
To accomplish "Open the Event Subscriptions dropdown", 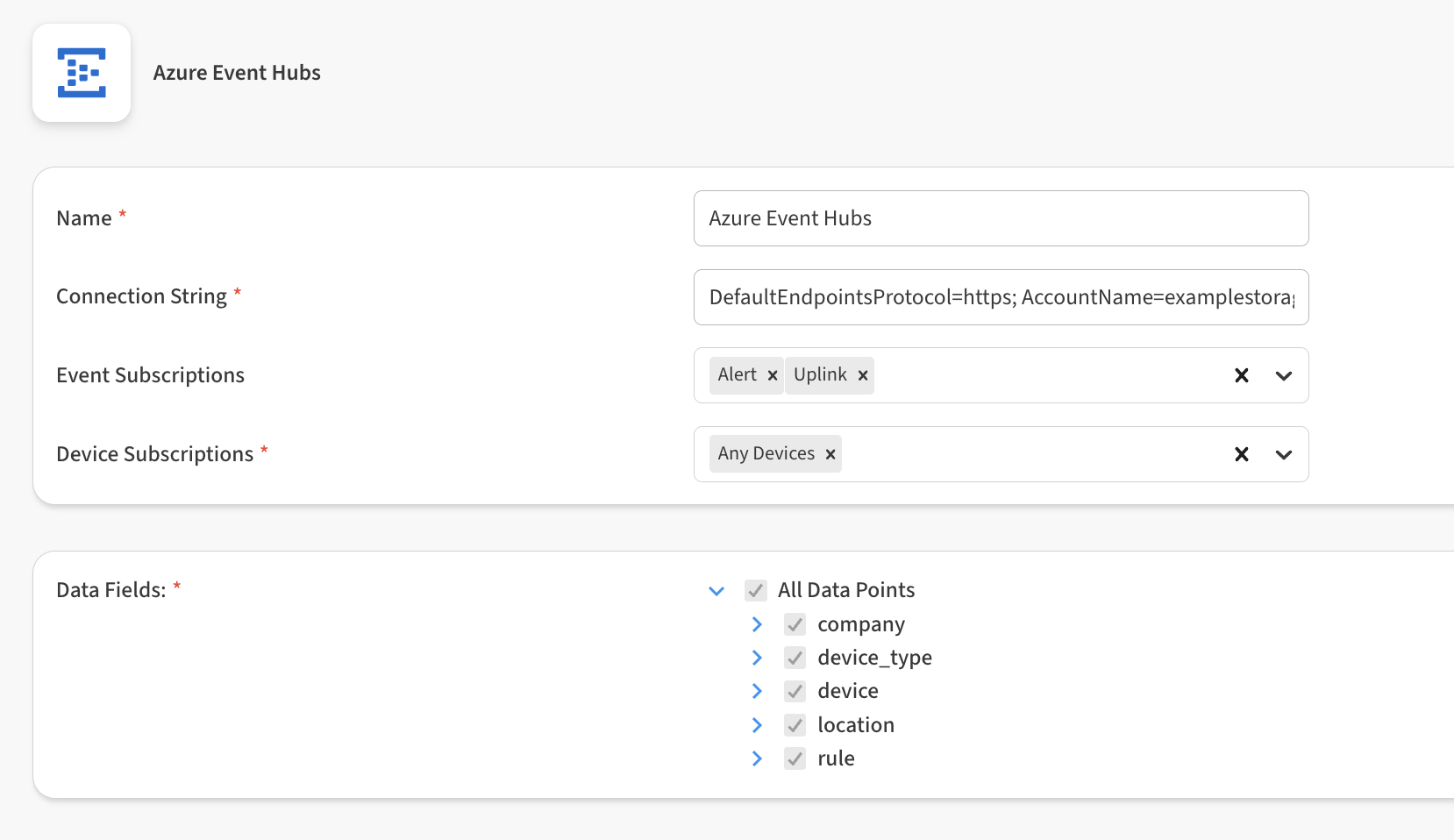I will click(1284, 375).
